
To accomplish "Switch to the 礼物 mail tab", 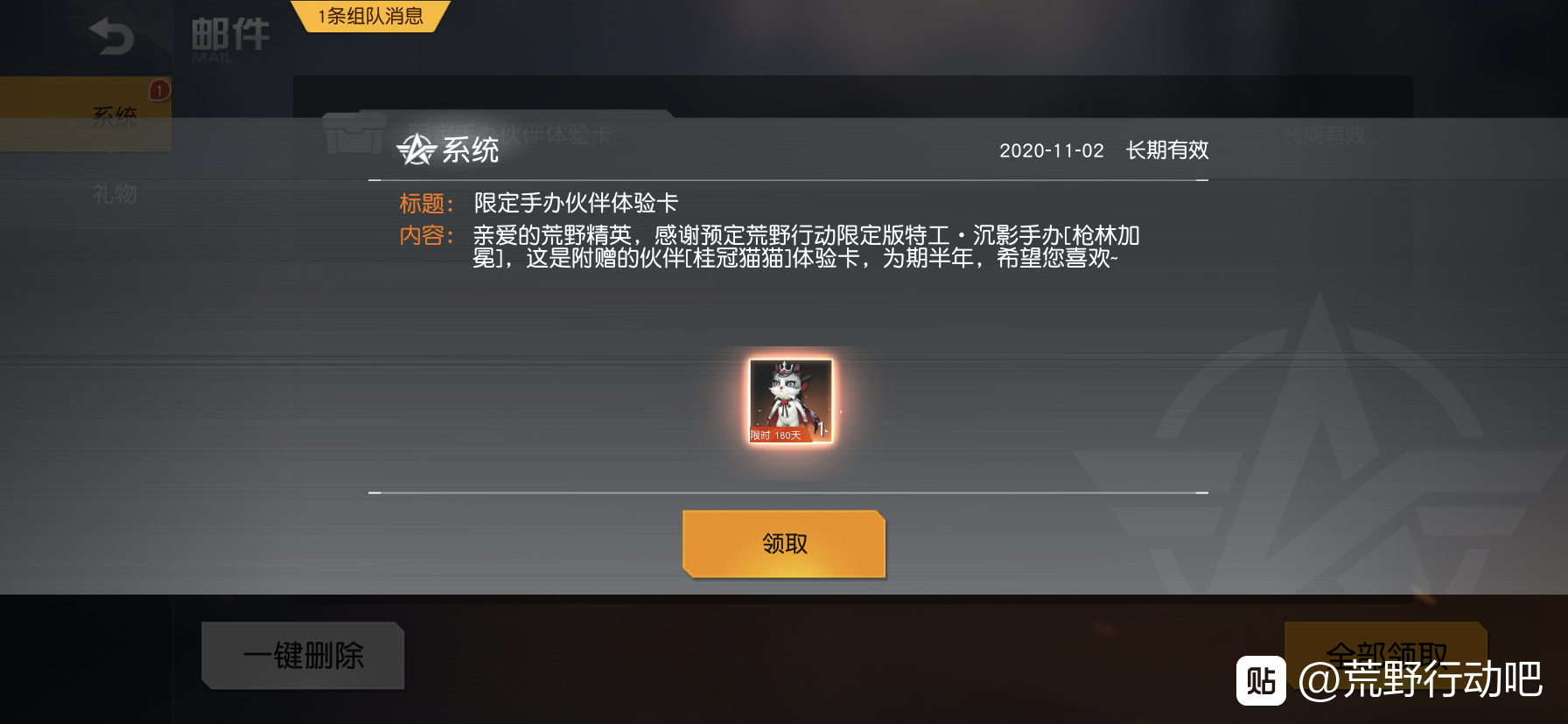I will coord(115,193).
